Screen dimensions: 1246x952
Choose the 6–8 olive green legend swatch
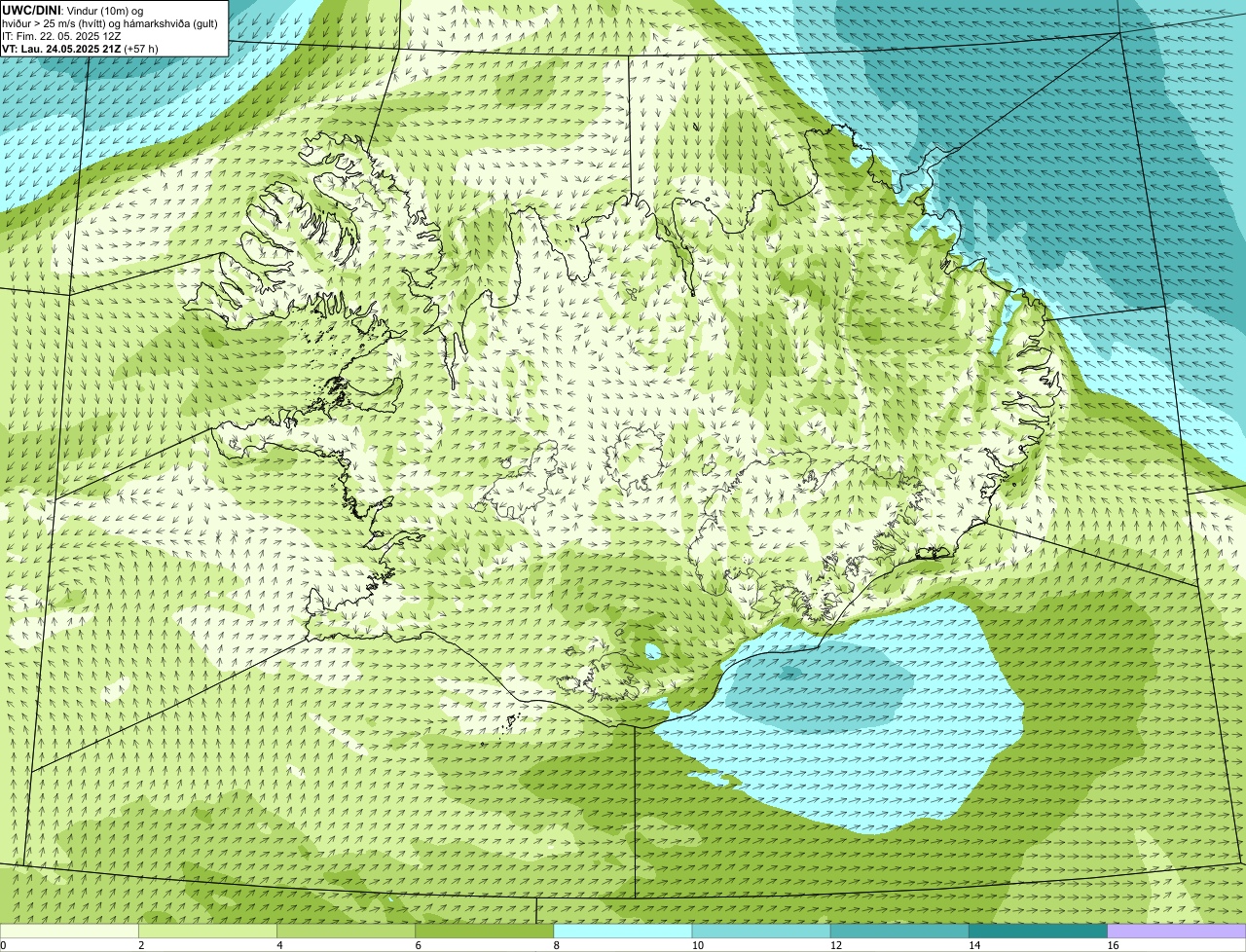tap(485, 931)
